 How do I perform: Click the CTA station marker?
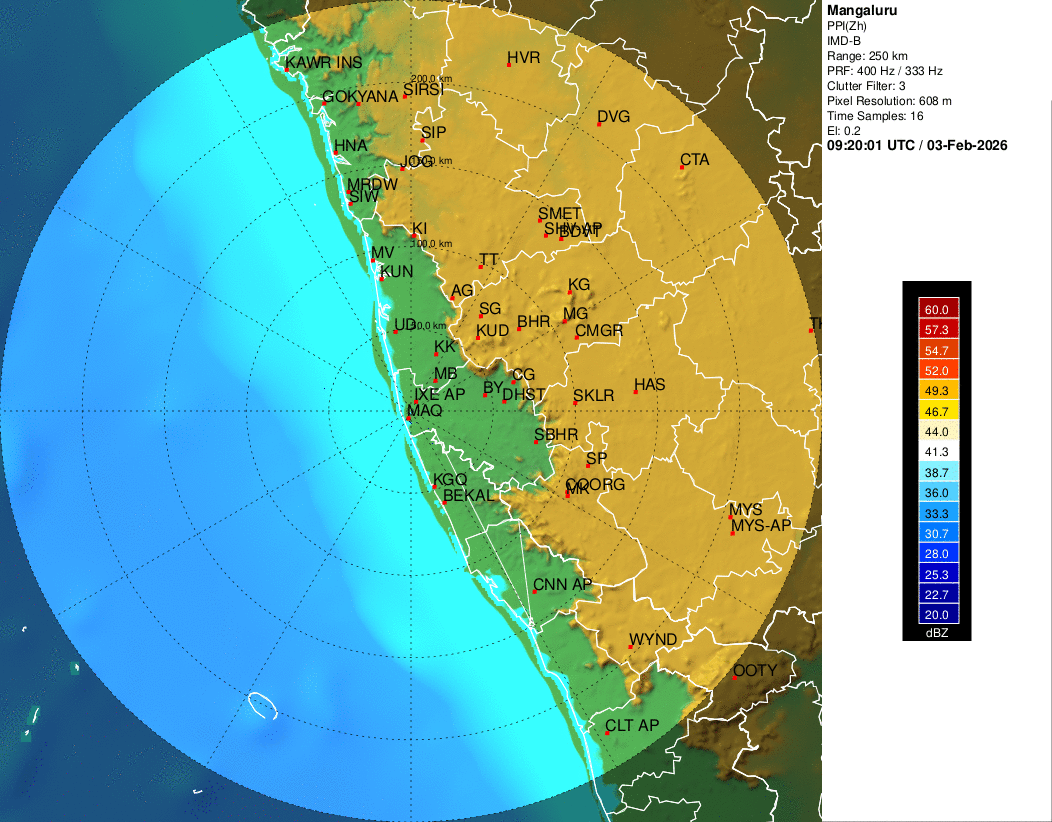(682, 167)
